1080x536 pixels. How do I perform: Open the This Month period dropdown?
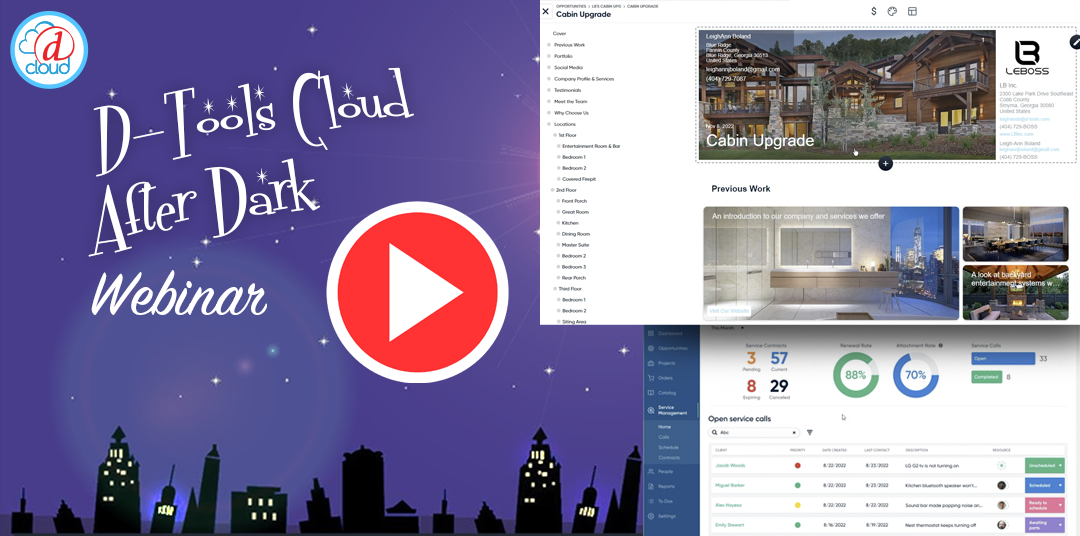pyautogui.click(x=728, y=328)
